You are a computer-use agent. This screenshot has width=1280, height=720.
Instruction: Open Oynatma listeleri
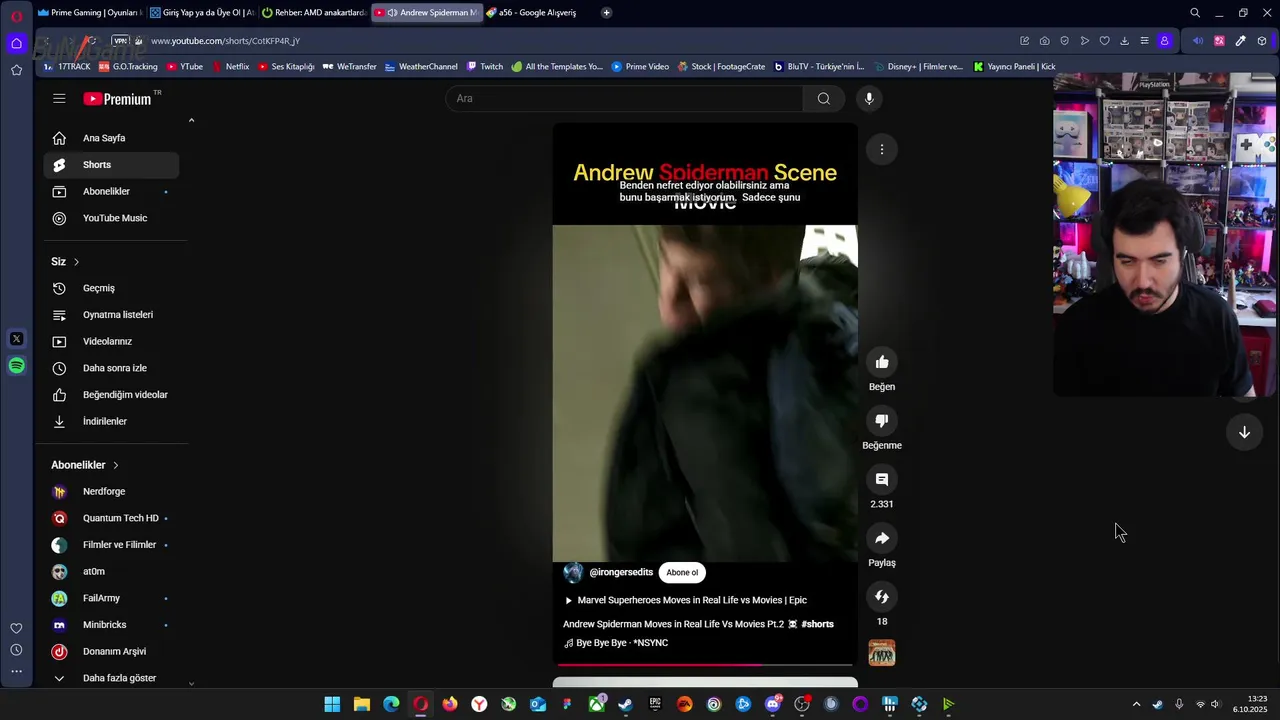tap(111, 315)
